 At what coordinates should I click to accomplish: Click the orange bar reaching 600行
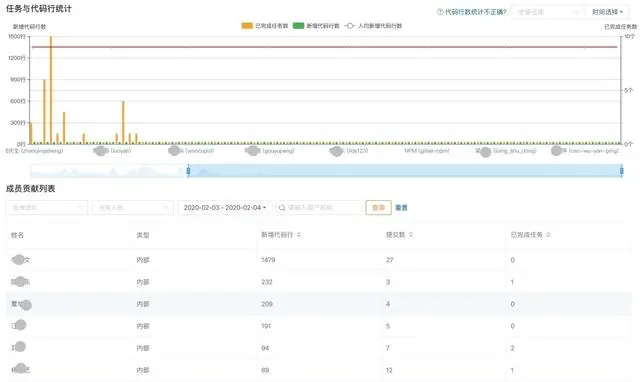click(123, 122)
